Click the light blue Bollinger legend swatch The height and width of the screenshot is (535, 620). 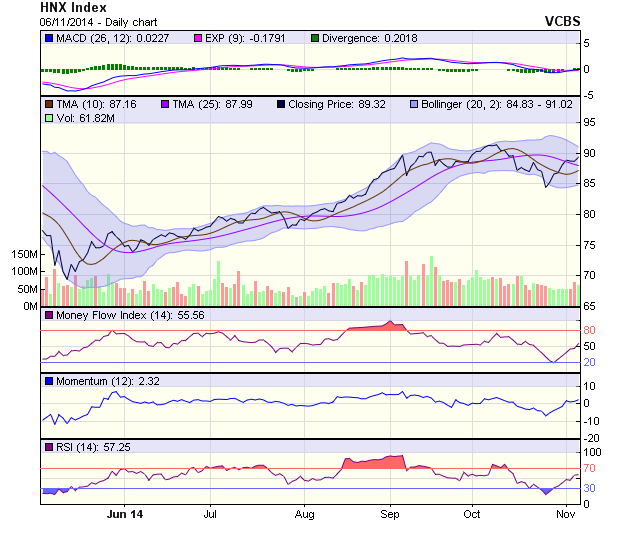click(416, 104)
